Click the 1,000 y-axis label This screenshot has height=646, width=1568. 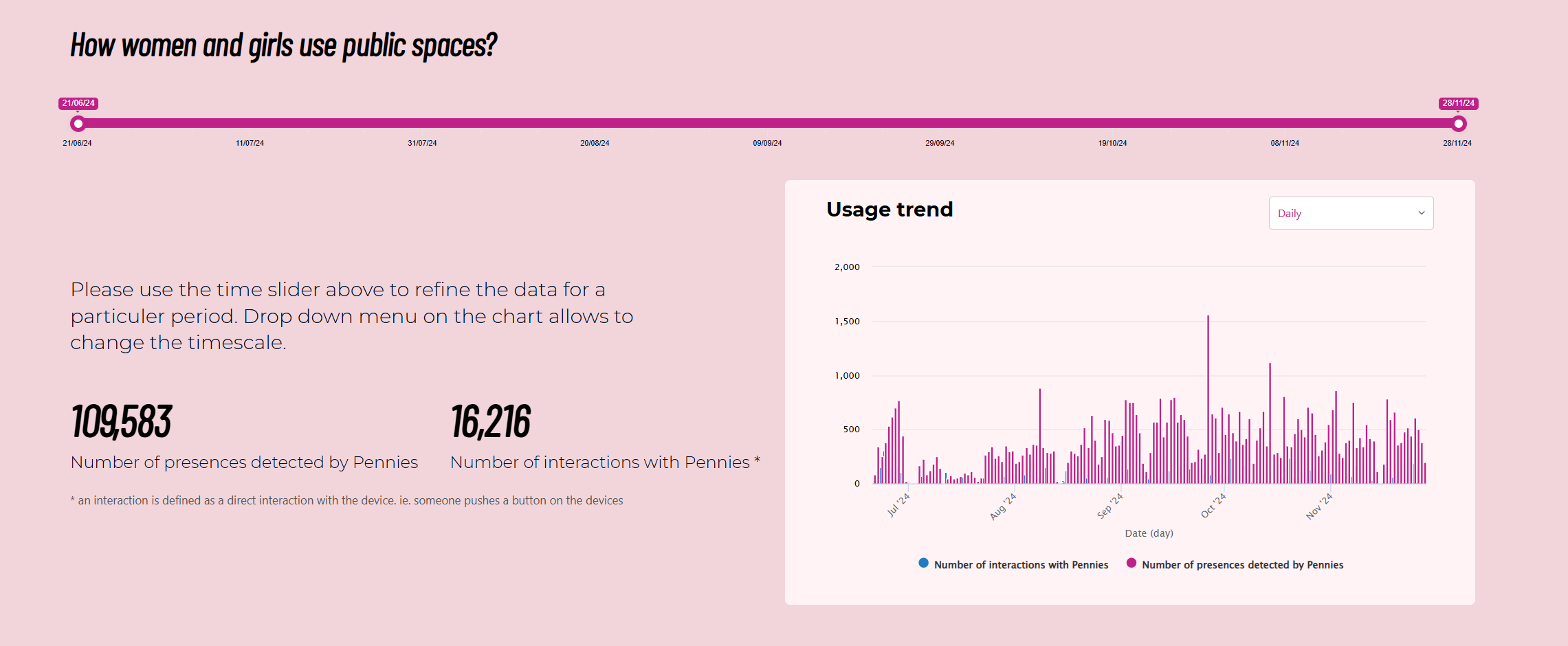coord(847,375)
